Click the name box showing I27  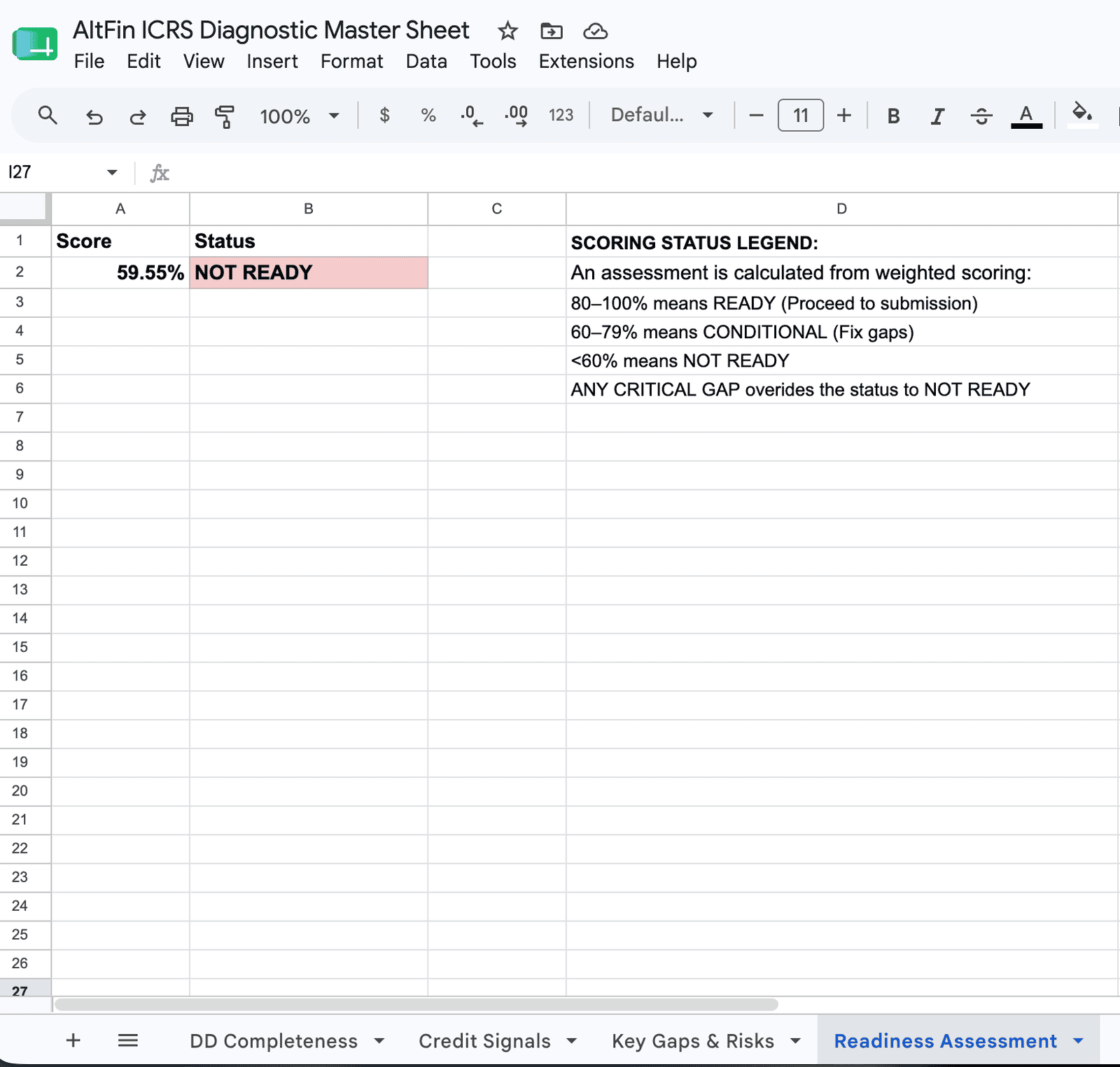coord(52,172)
